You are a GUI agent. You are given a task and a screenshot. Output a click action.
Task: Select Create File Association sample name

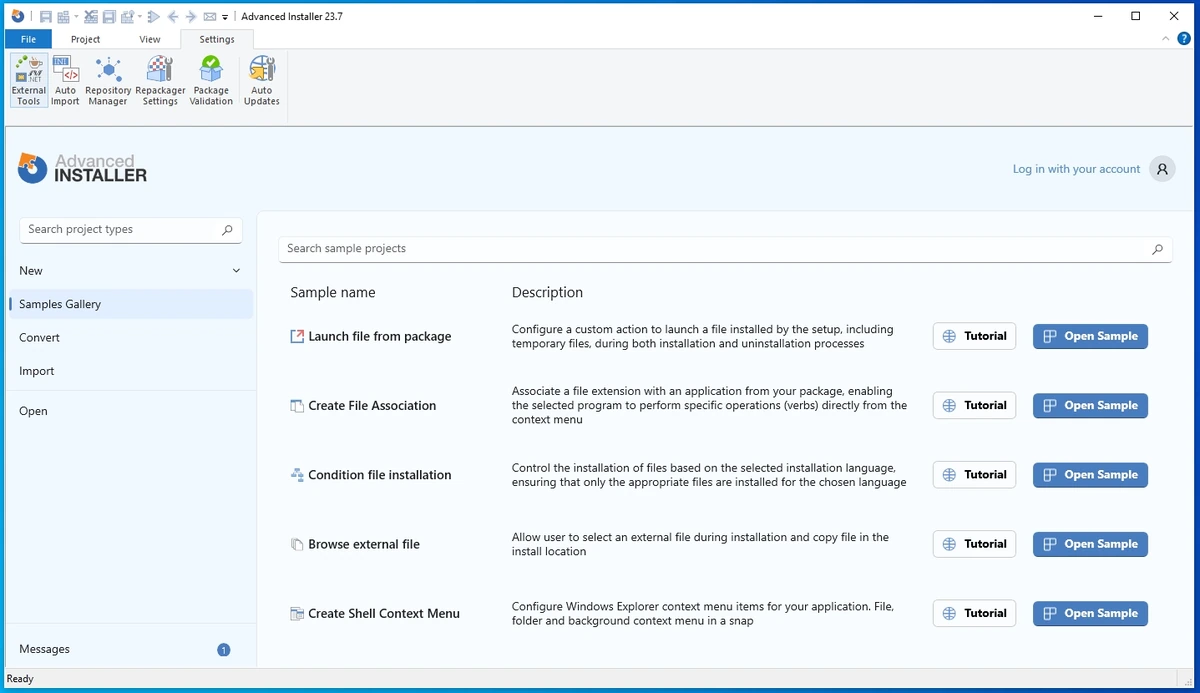(372, 406)
